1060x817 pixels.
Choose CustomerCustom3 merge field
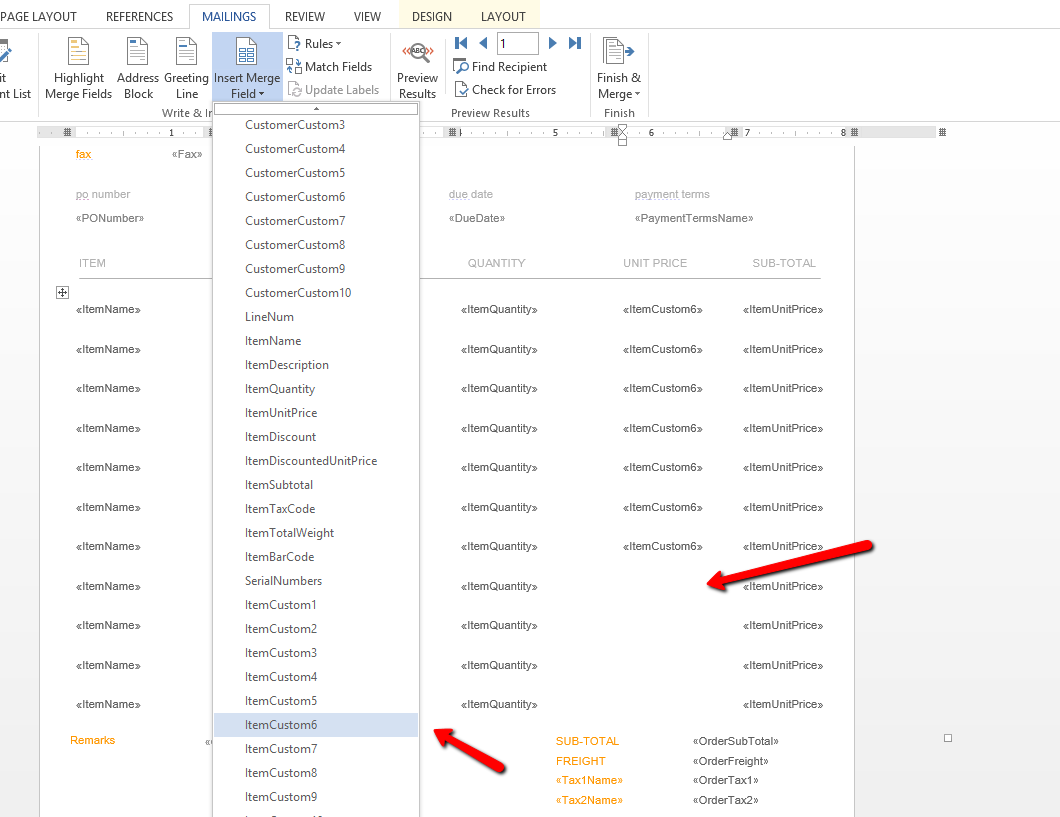tap(316, 125)
